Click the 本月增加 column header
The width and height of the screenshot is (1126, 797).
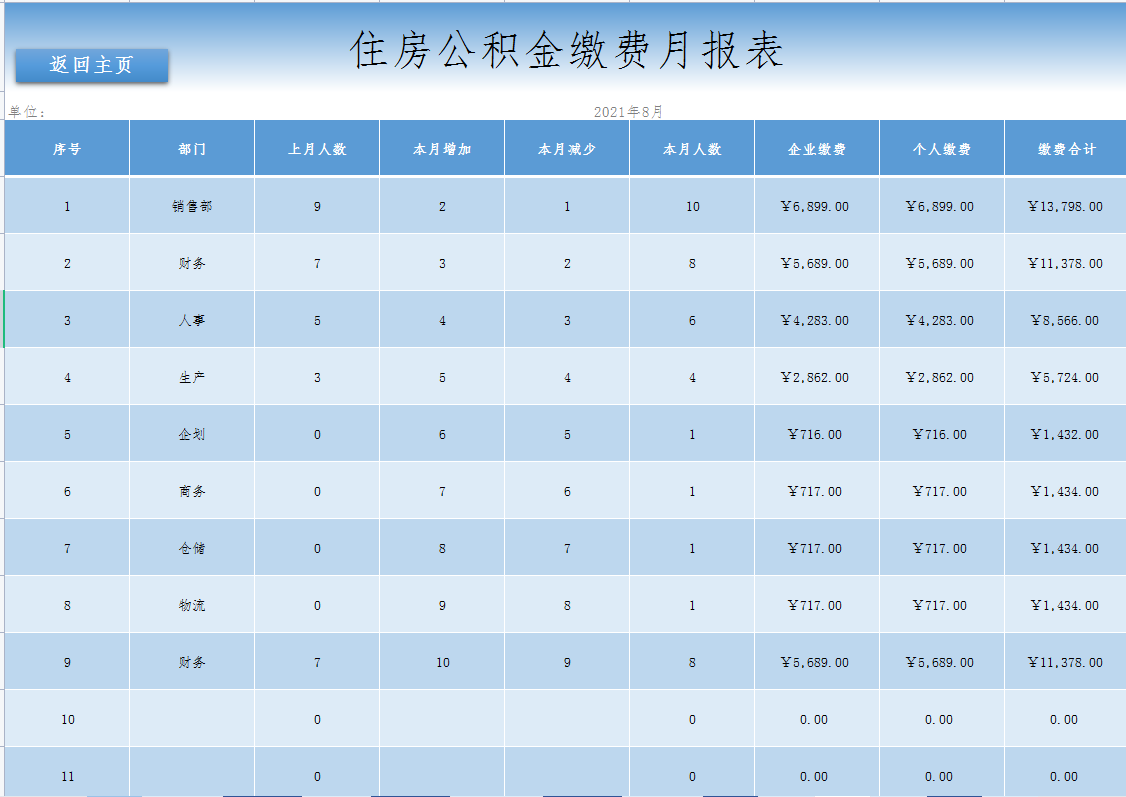[x=441, y=147]
